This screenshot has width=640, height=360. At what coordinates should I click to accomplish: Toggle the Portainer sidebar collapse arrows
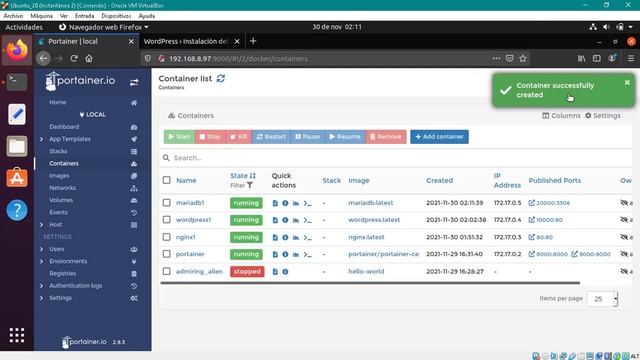pos(134,82)
